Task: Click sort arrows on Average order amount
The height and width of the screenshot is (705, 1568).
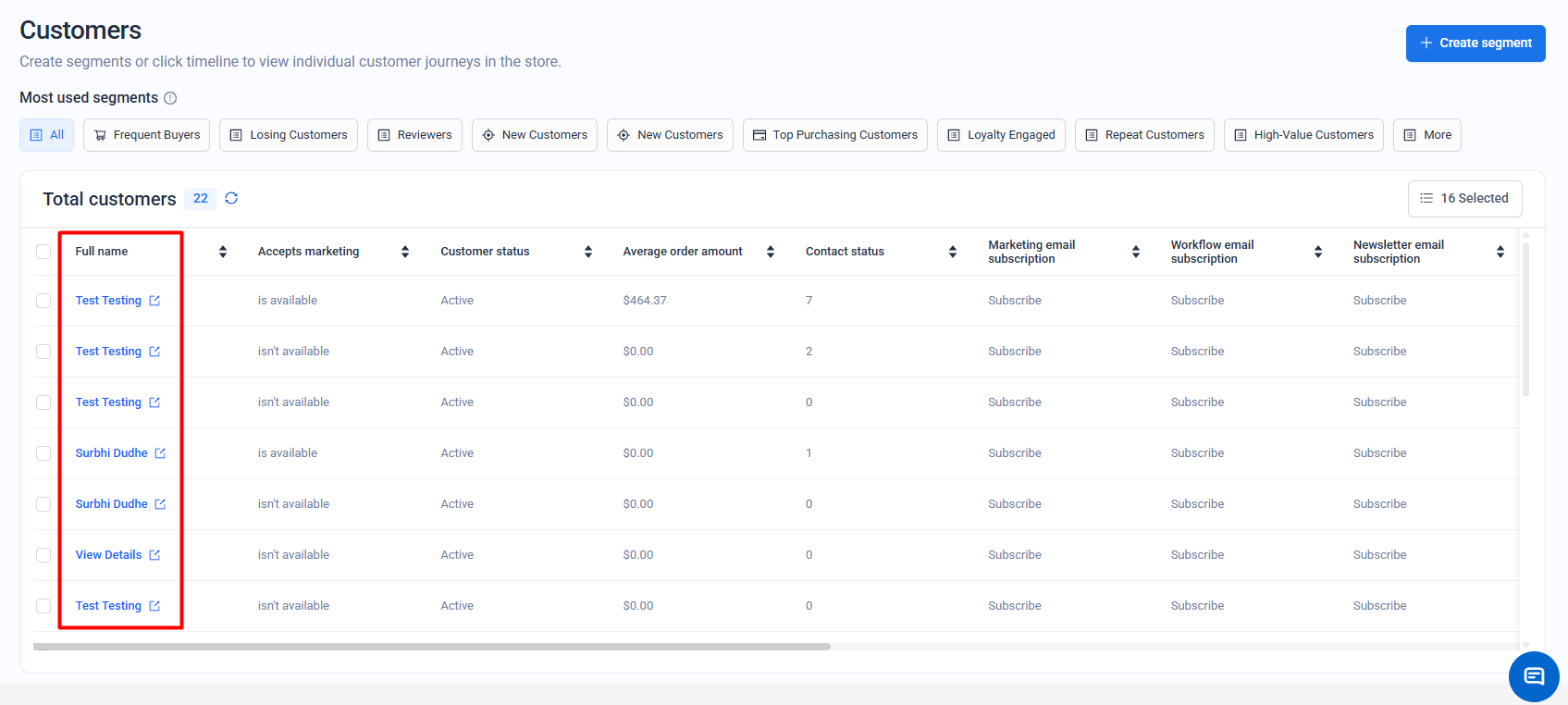Action: tap(771, 252)
